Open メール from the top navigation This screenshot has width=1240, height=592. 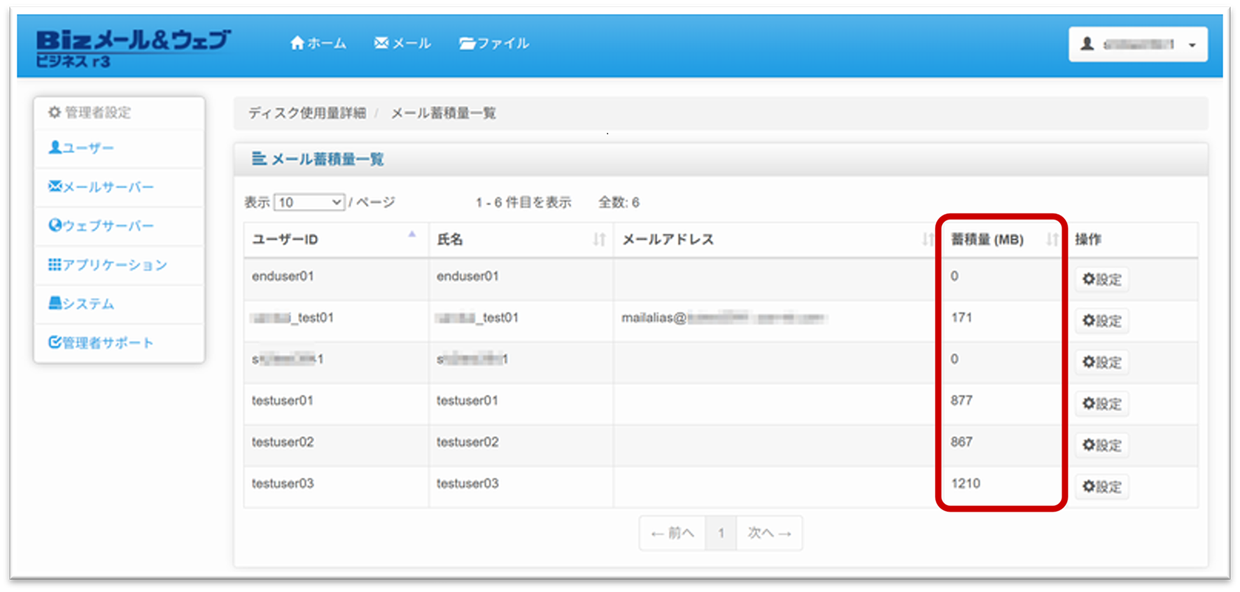pos(402,43)
